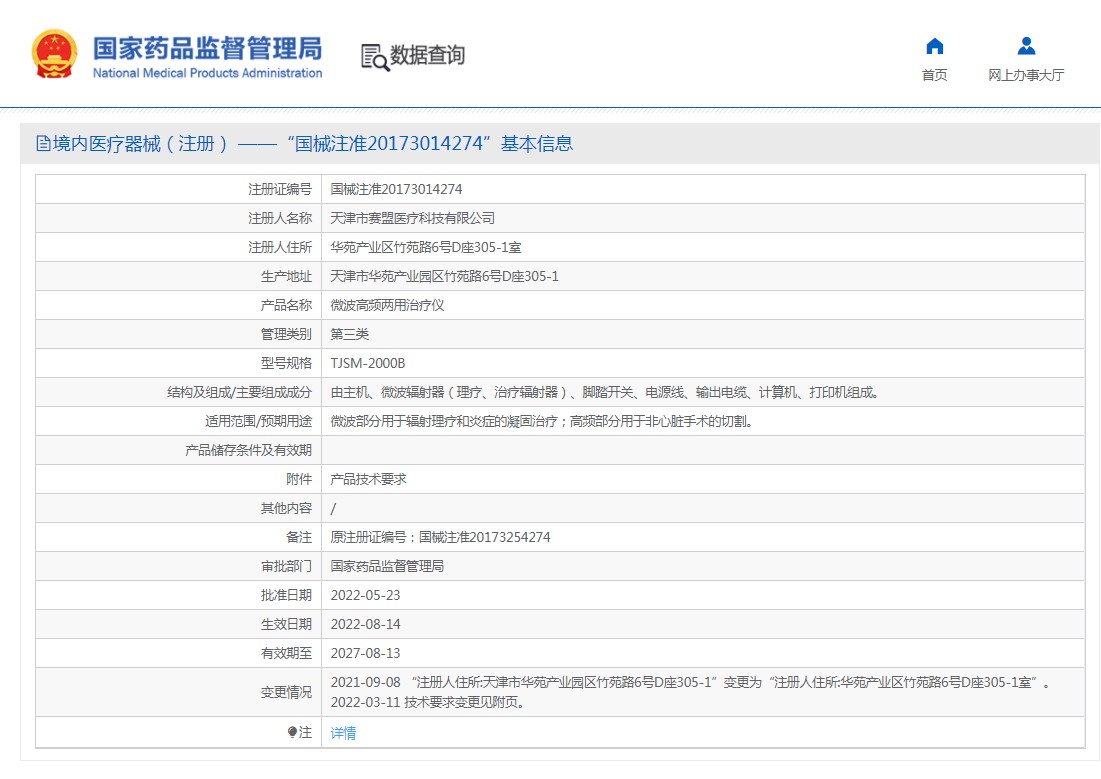The image size is (1101, 779).
Task: Click the 型号规格 label
Action: pos(286,363)
